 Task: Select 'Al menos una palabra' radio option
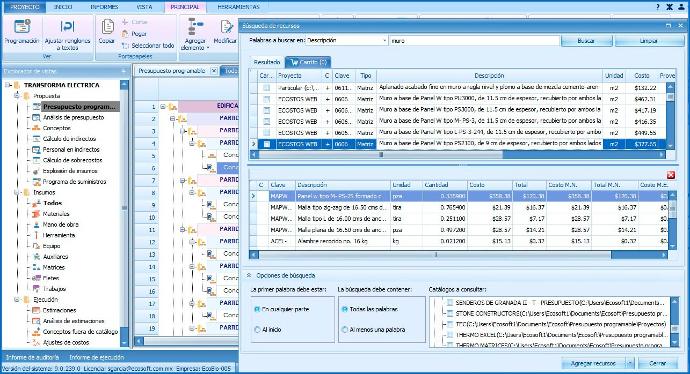click(x=345, y=330)
